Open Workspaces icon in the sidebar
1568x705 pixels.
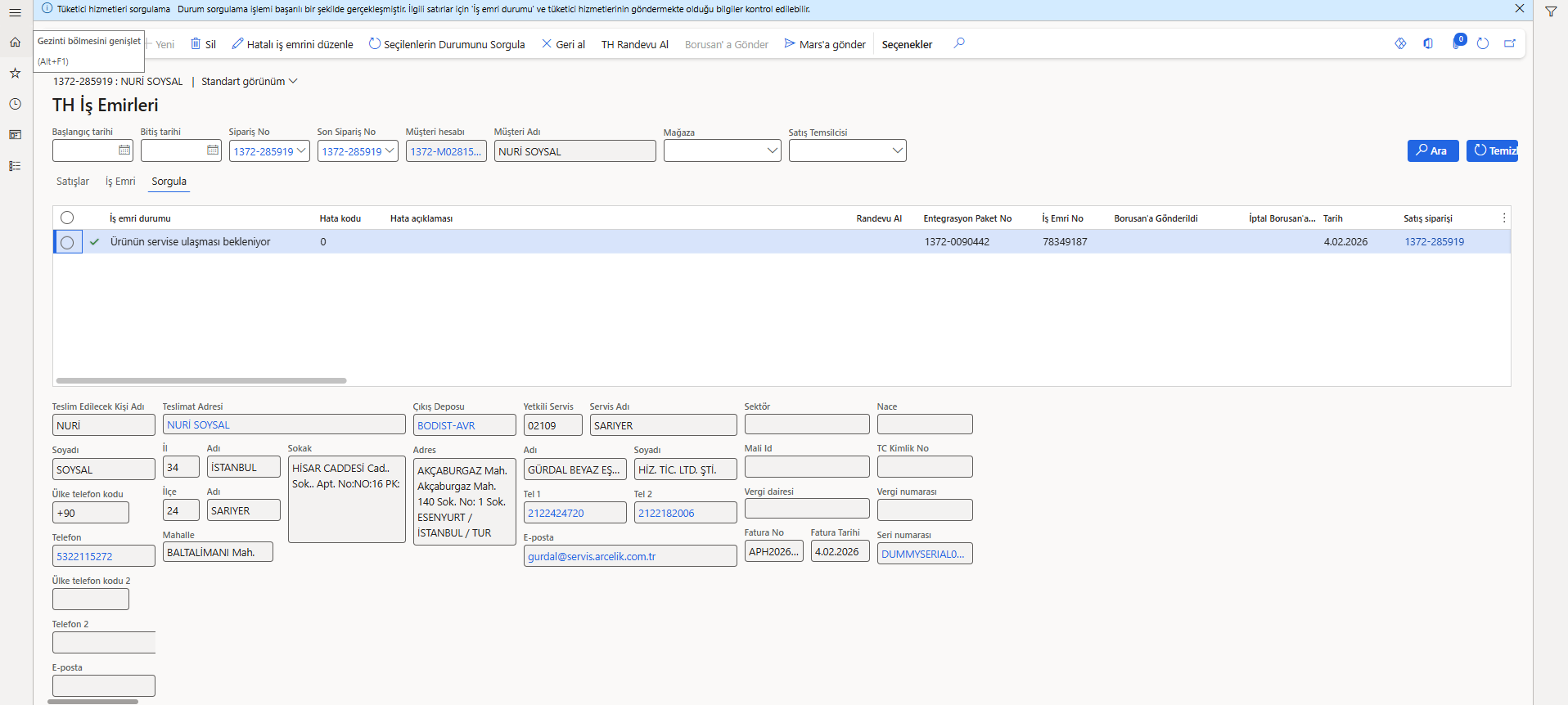click(x=15, y=135)
